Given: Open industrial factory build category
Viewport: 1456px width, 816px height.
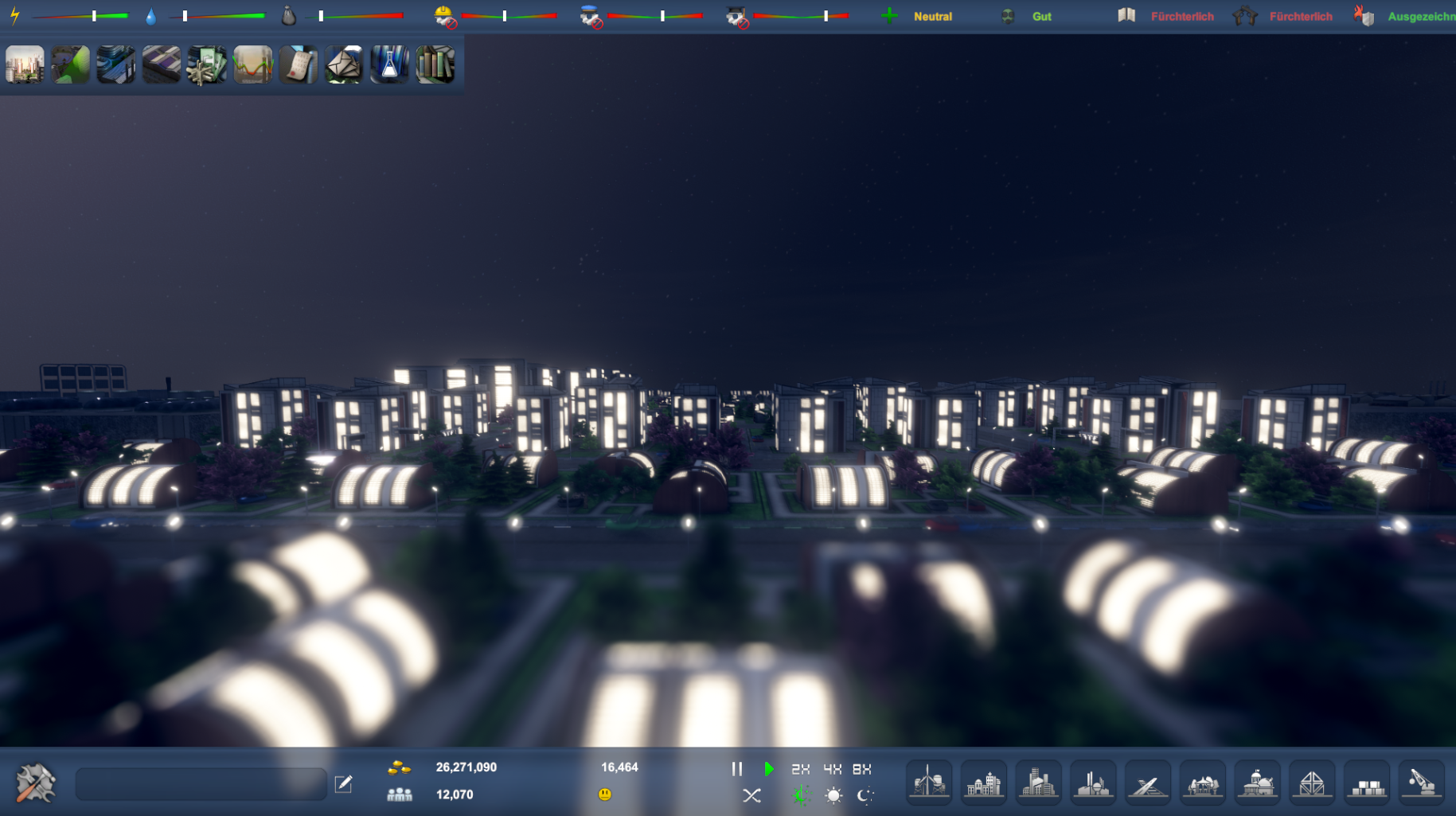Looking at the screenshot, I should click(1094, 783).
